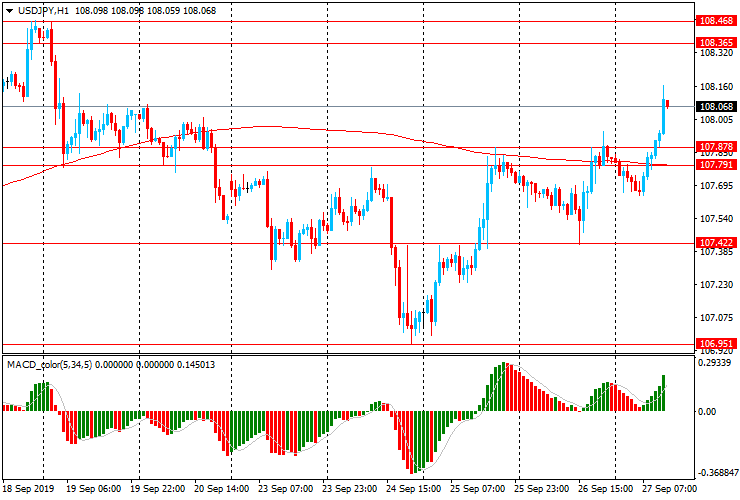Click the 19 Sep 22:00 time label
The width and height of the screenshot is (740, 500).
[158, 489]
